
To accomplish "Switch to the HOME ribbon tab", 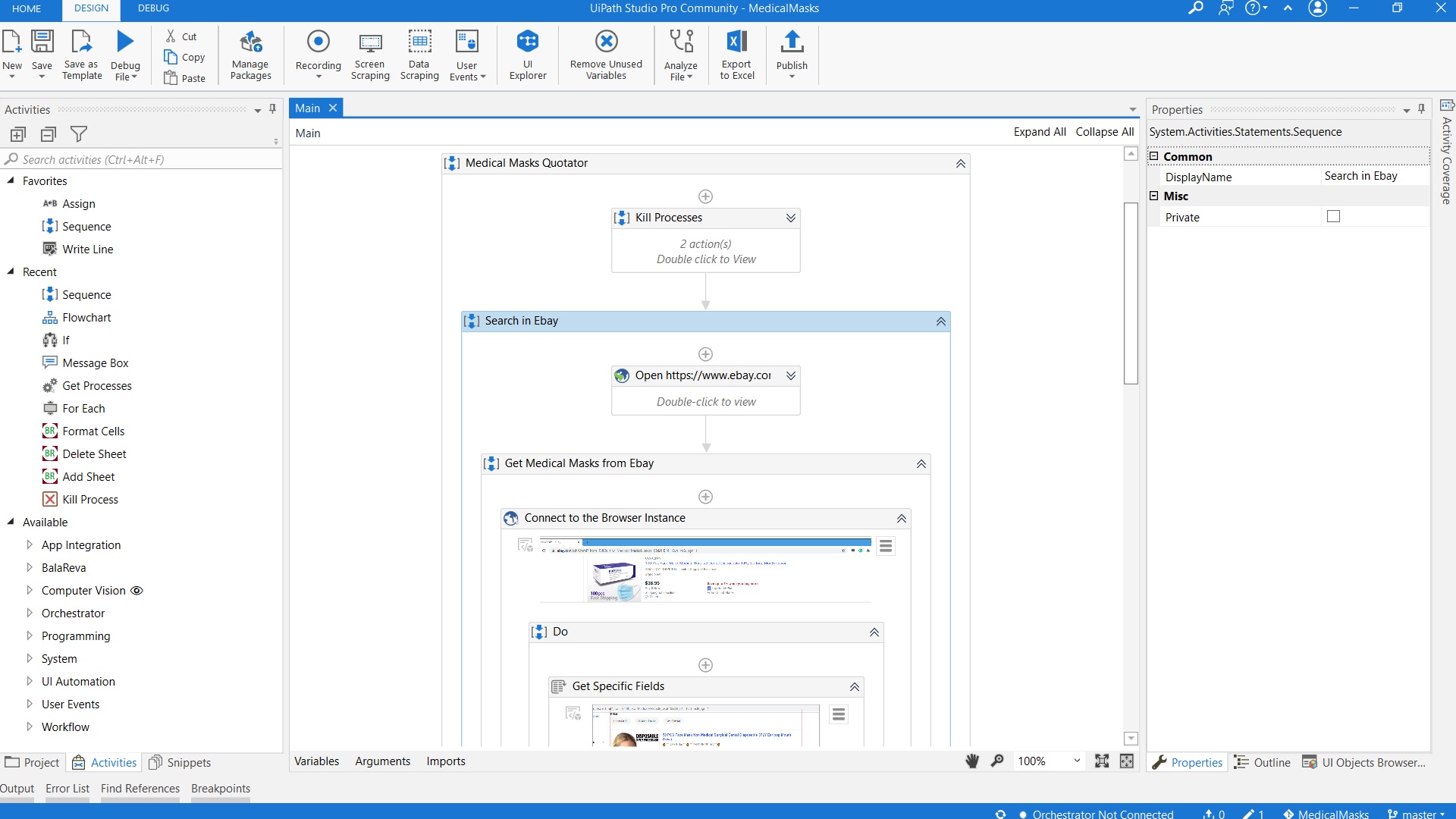I will [x=27, y=8].
